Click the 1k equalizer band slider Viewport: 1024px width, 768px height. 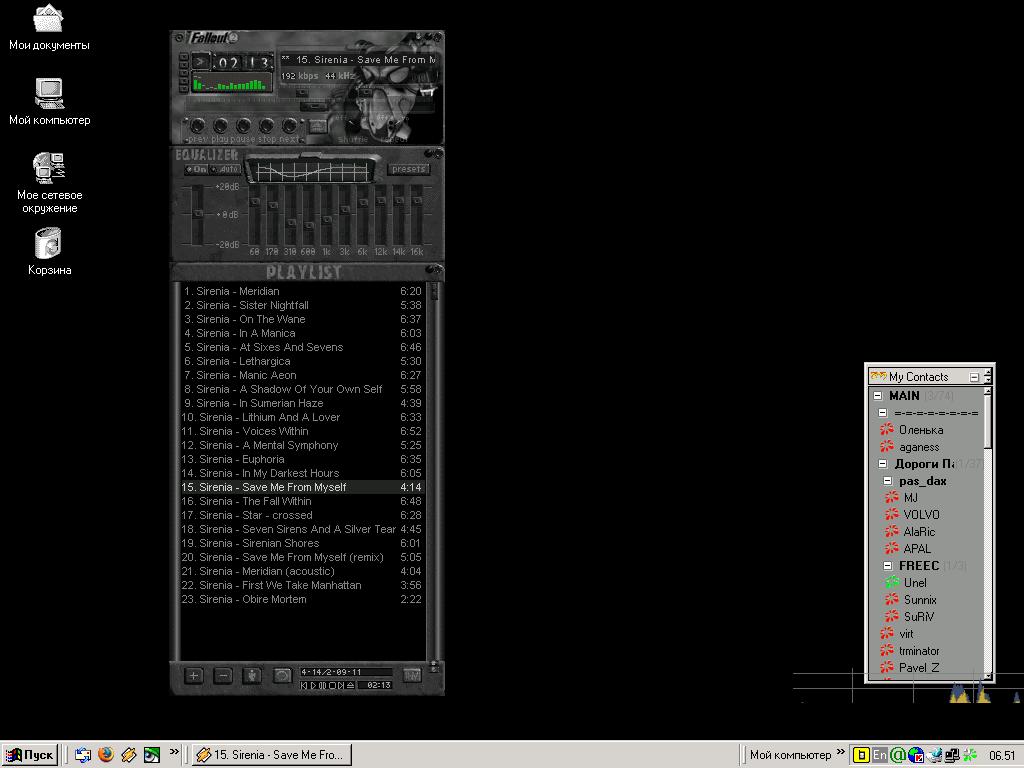pyautogui.click(x=326, y=215)
